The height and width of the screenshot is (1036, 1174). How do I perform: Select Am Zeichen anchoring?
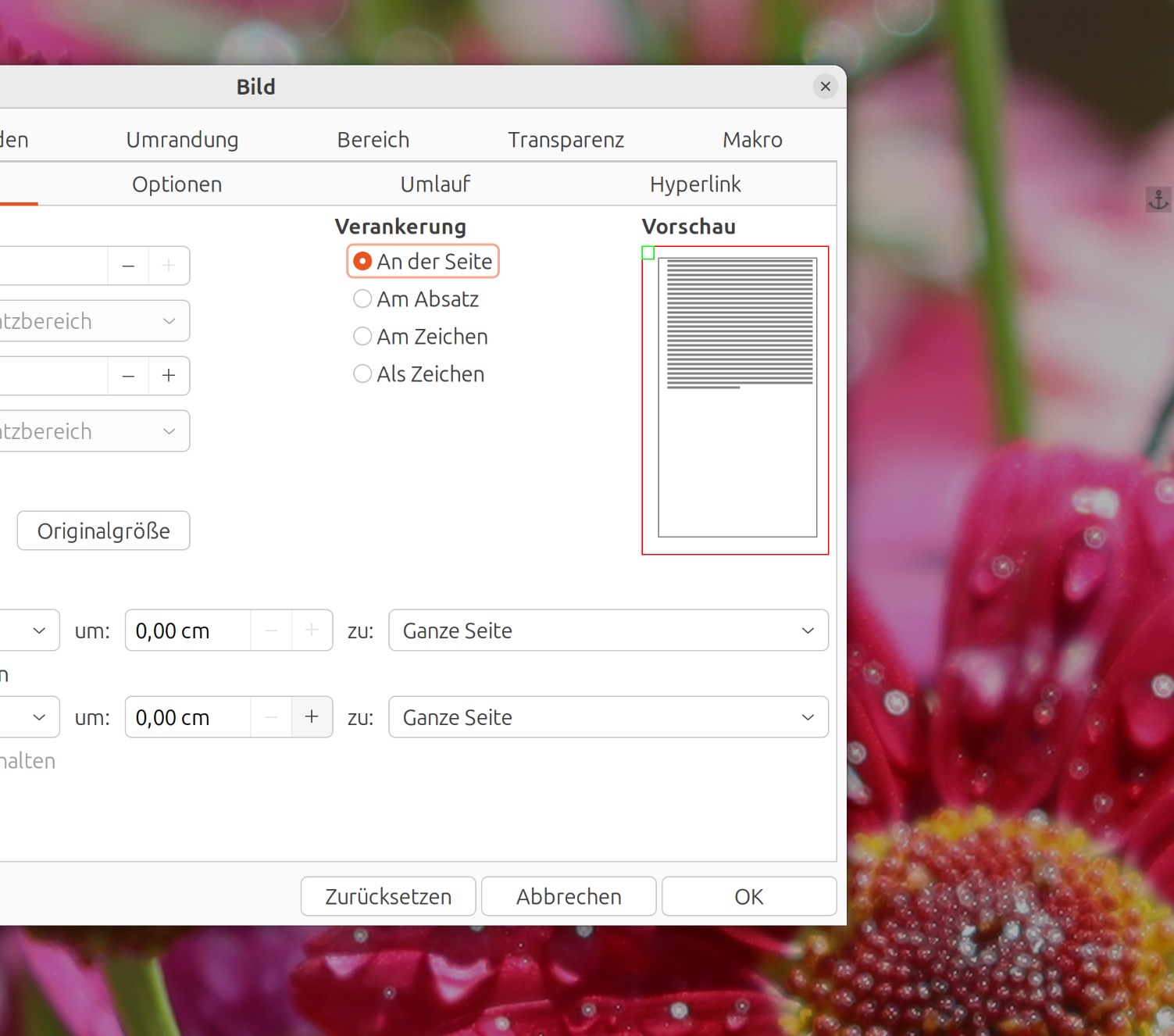420,336
